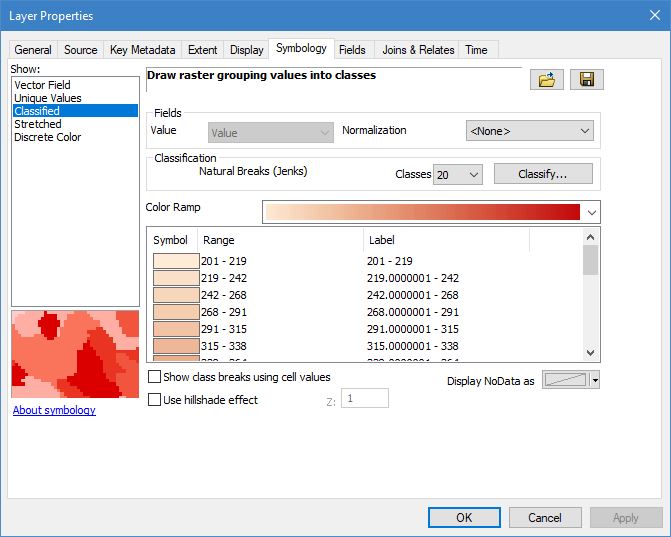Screen dimensions: 671x537
Task: Click the symbol swatch for 201 - 219
Action: click(x=176, y=261)
